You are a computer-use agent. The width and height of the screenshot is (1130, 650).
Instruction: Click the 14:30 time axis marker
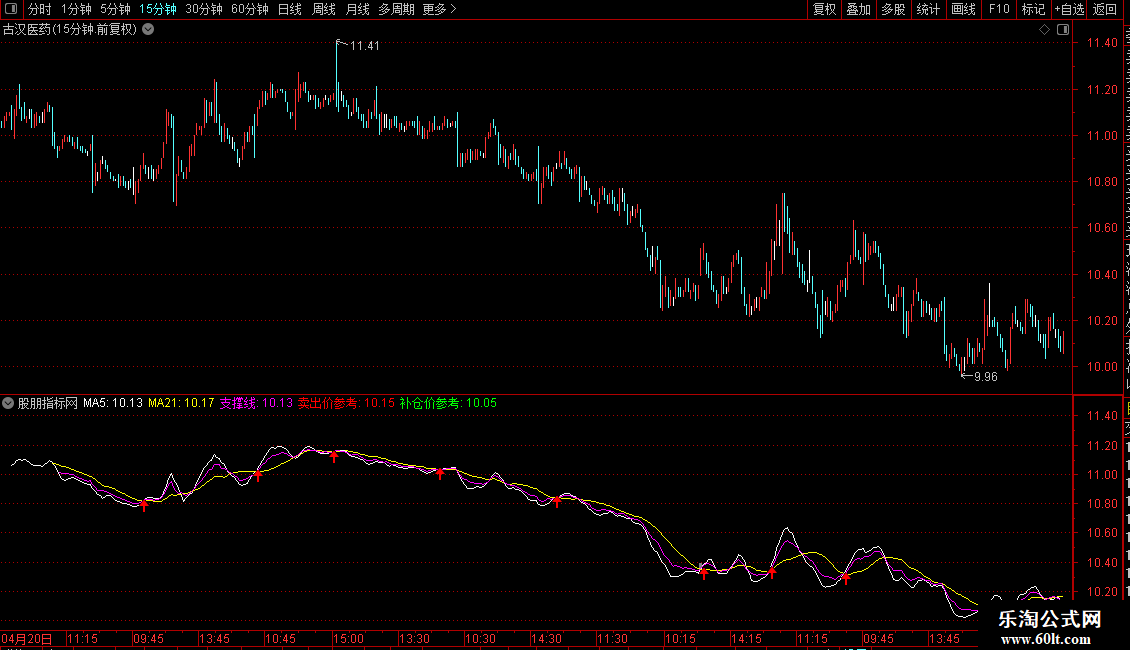point(546,639)
